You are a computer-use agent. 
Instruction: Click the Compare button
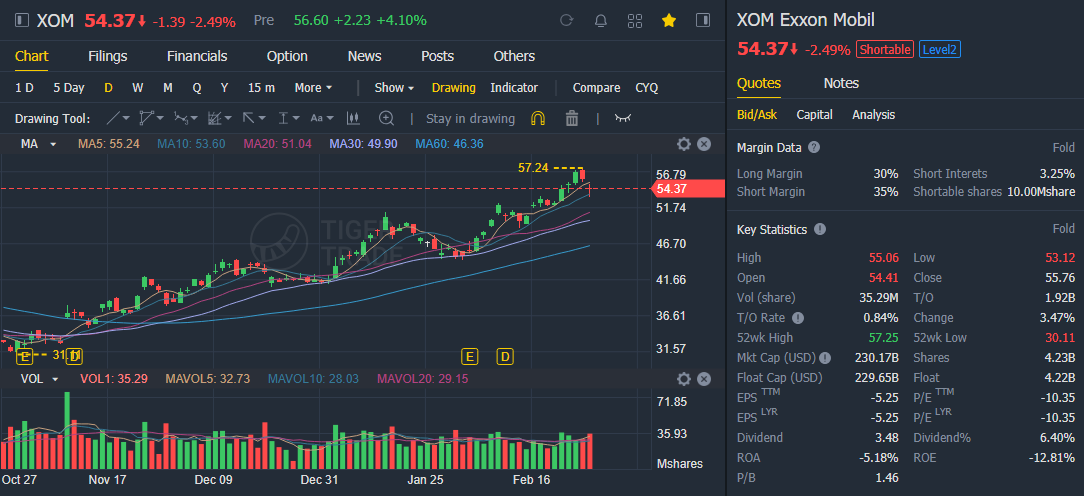(597, 88)
